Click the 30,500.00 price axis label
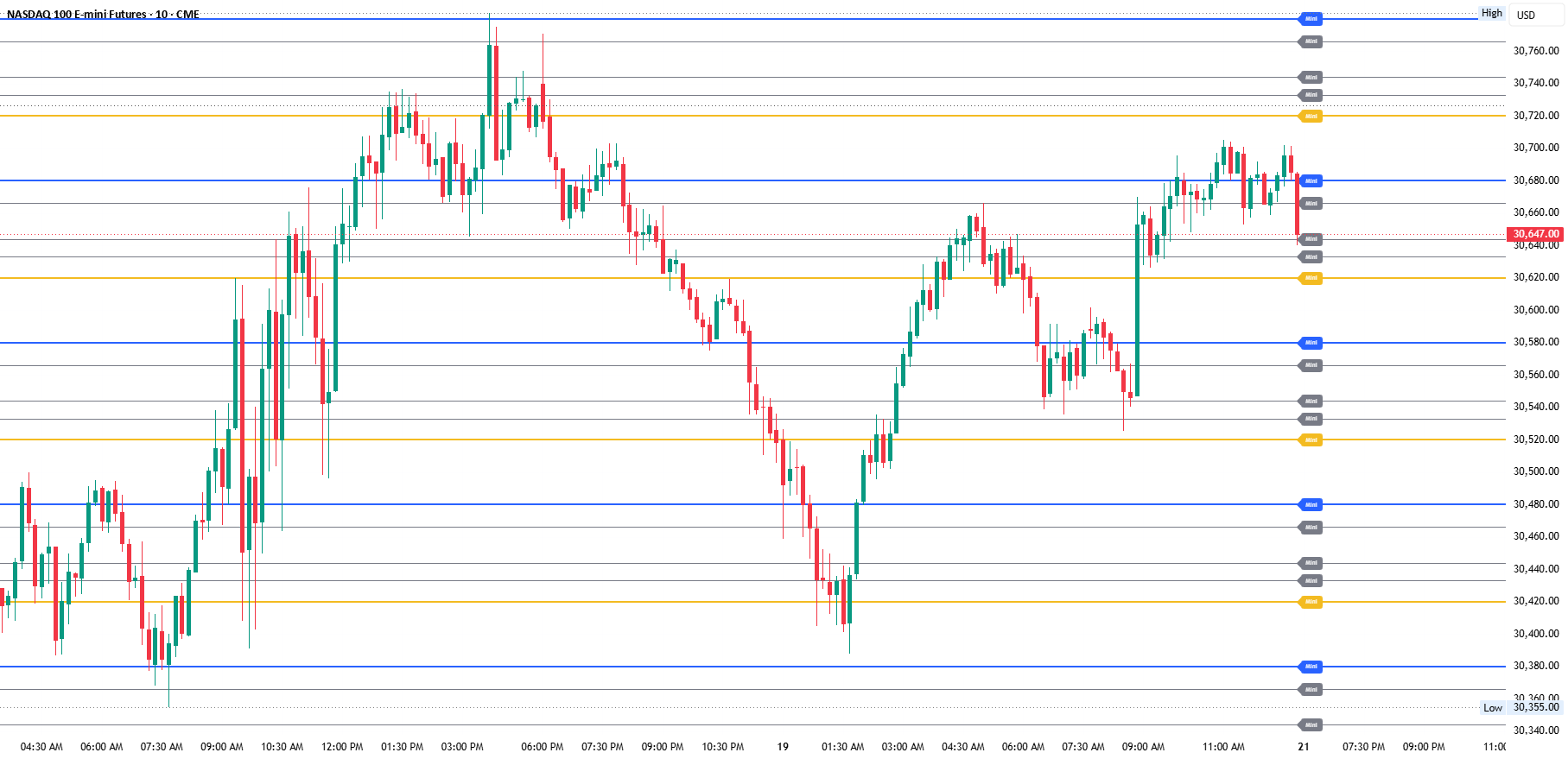The height and width of the screenshot is (759, 1568). click(x=1536, y=471)
